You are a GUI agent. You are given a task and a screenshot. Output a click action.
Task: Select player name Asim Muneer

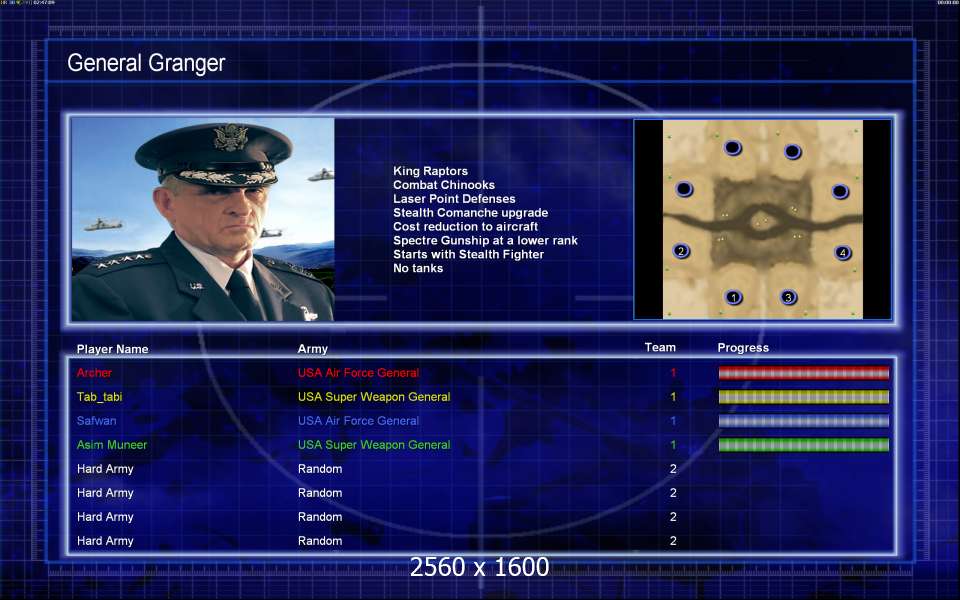pos(112,444)
